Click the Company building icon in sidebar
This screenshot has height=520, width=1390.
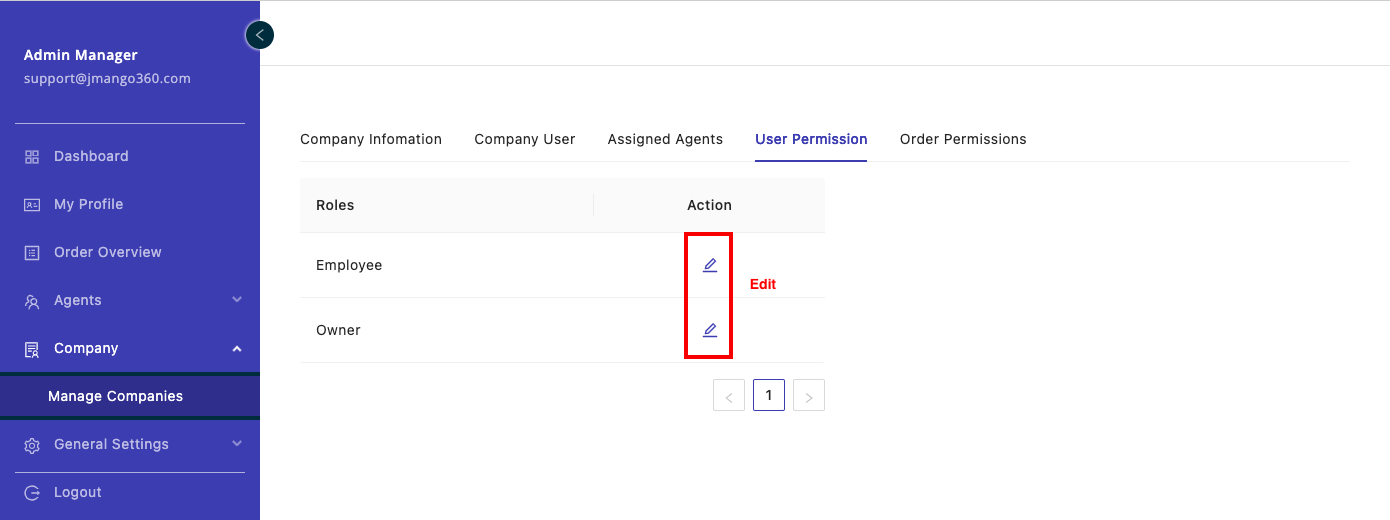coord(32,349)
